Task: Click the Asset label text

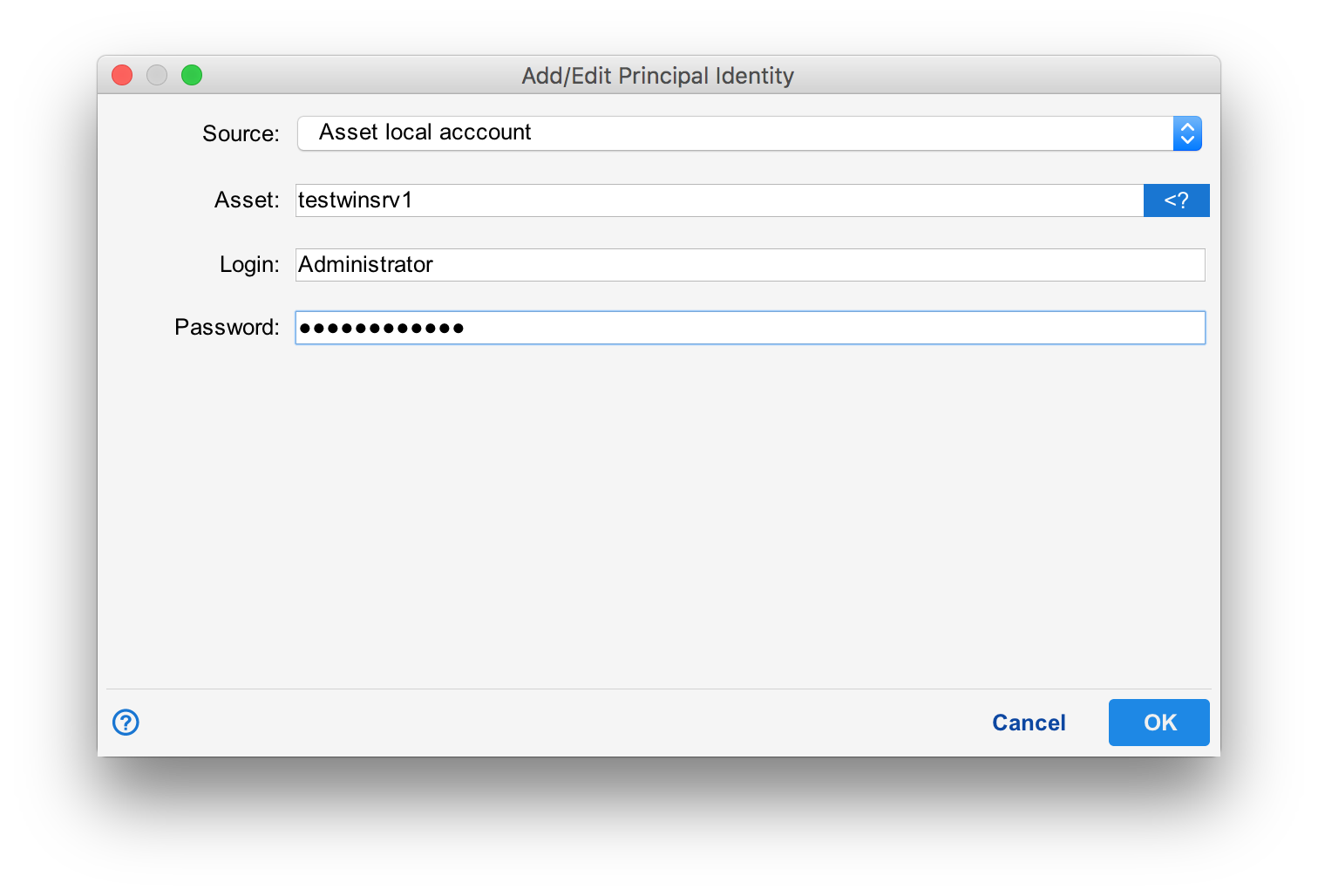Action: coord(246,200)
